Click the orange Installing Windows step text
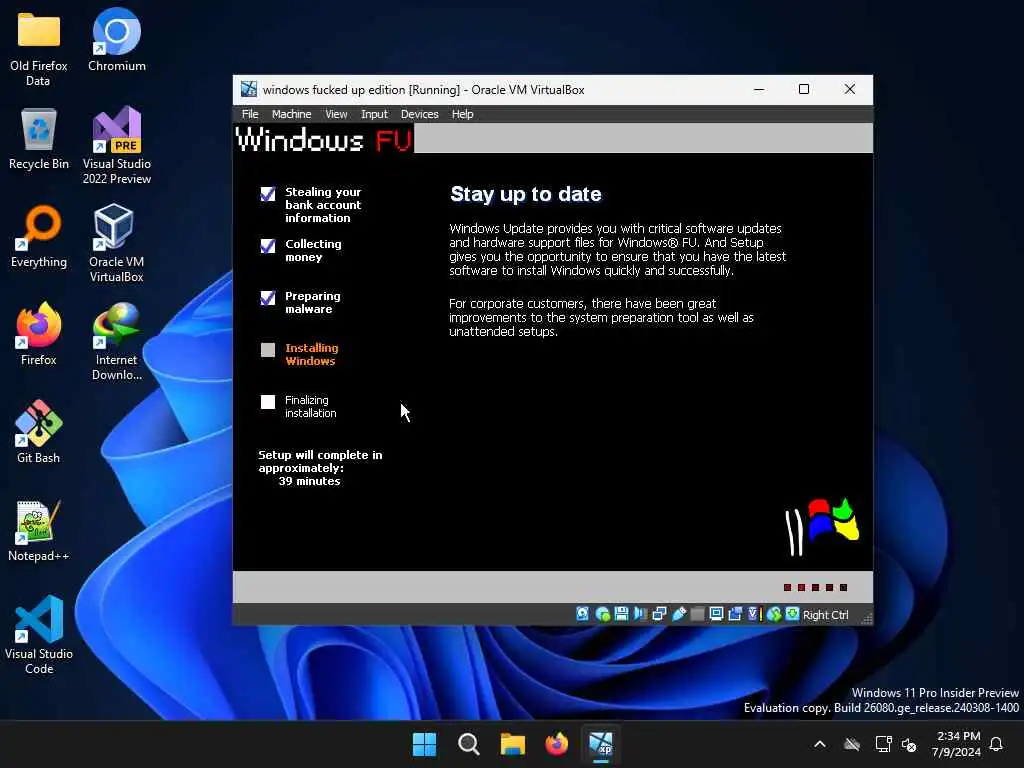This screenshot has width=1024, height=768. (x=312, y=355)
